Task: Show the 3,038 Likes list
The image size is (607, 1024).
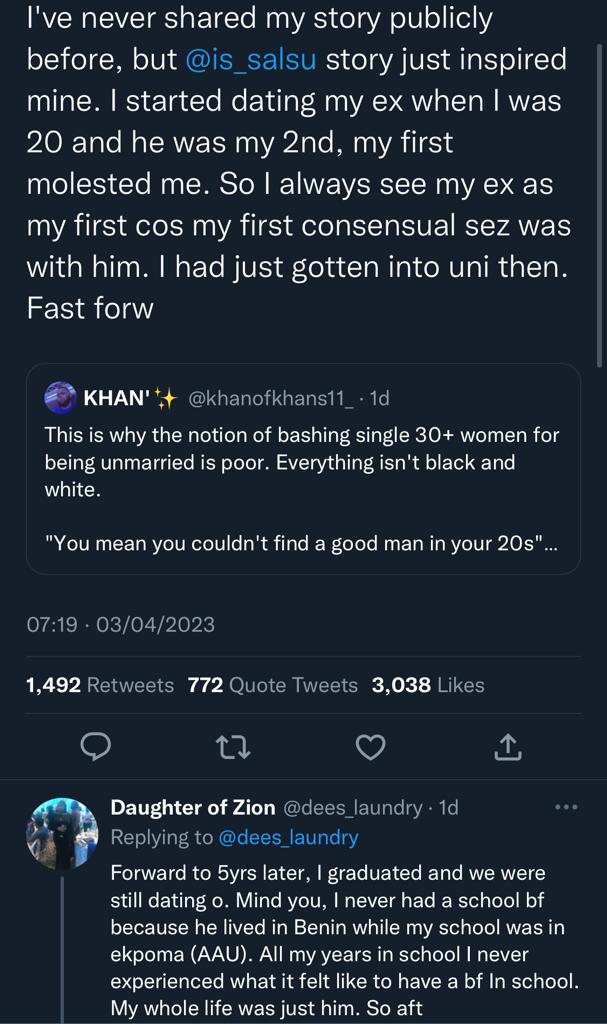Action: [x=427, y=685]
